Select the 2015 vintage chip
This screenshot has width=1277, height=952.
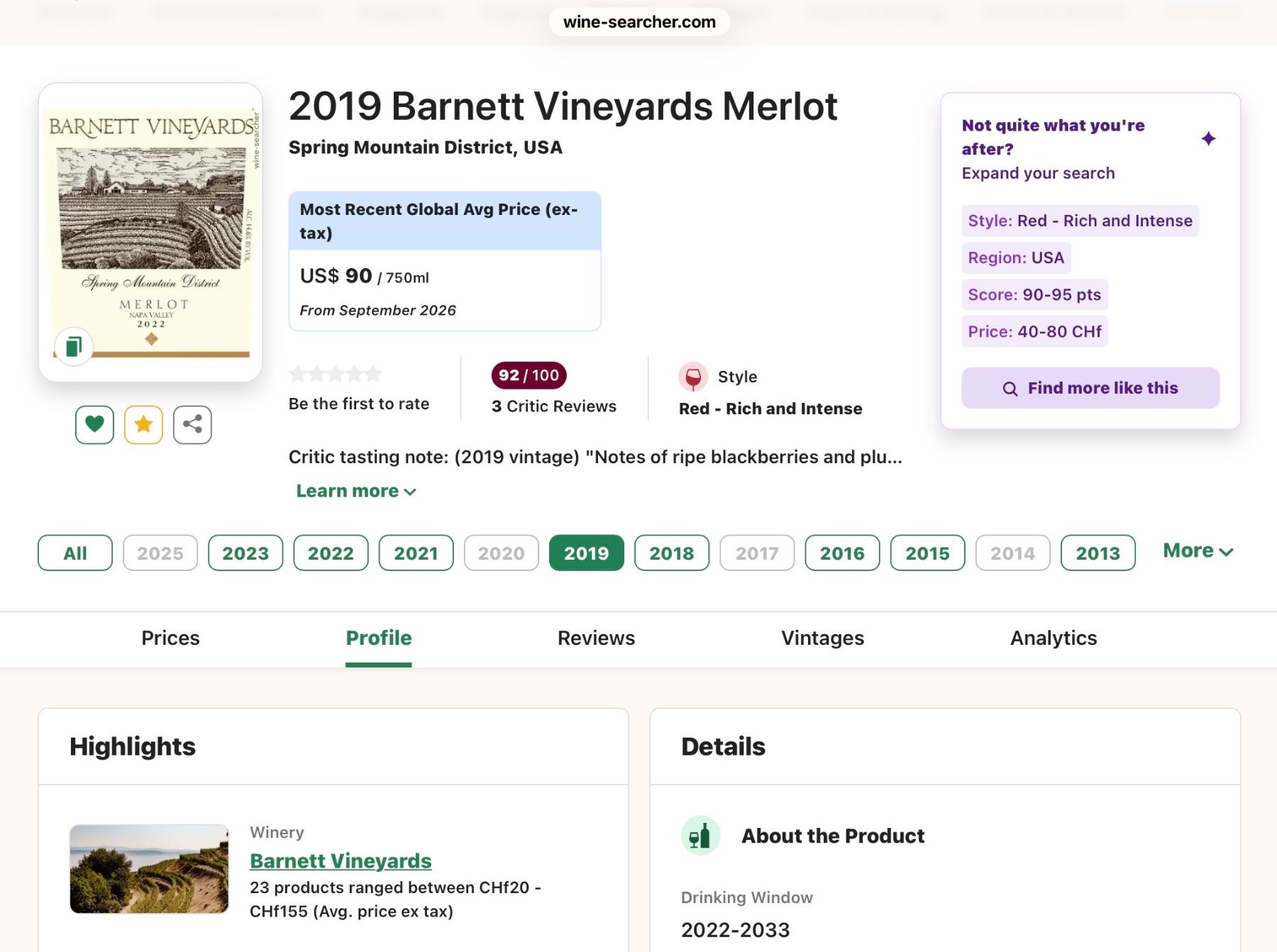point(927,553)
